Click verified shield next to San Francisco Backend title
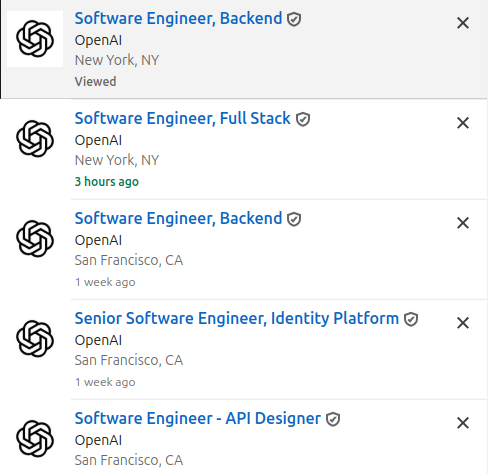The width and height of the screenshot is (488, 474). pos(294,219)
